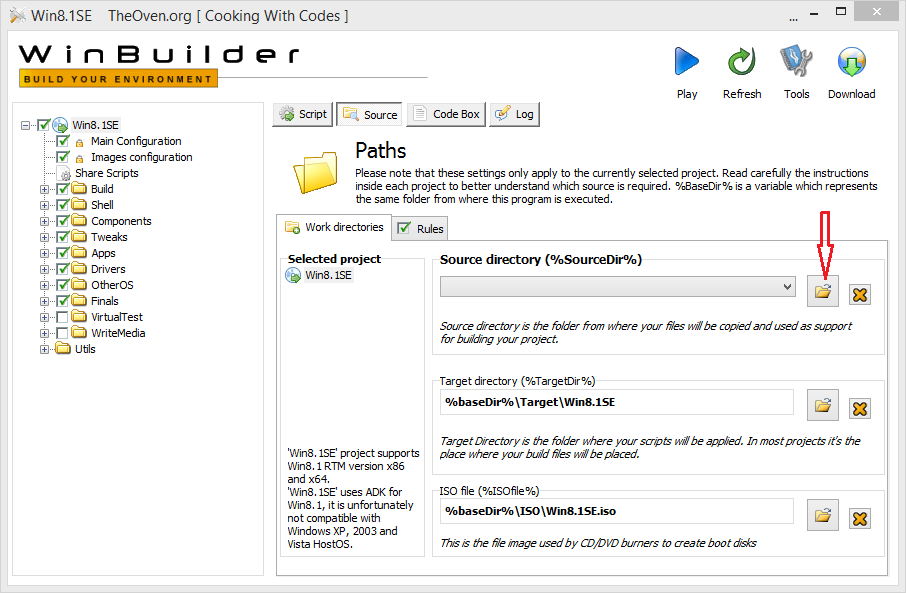Viewport: 906px width, 593px height.
Task: Open the Code Box tab
Action: click(446, 114)
